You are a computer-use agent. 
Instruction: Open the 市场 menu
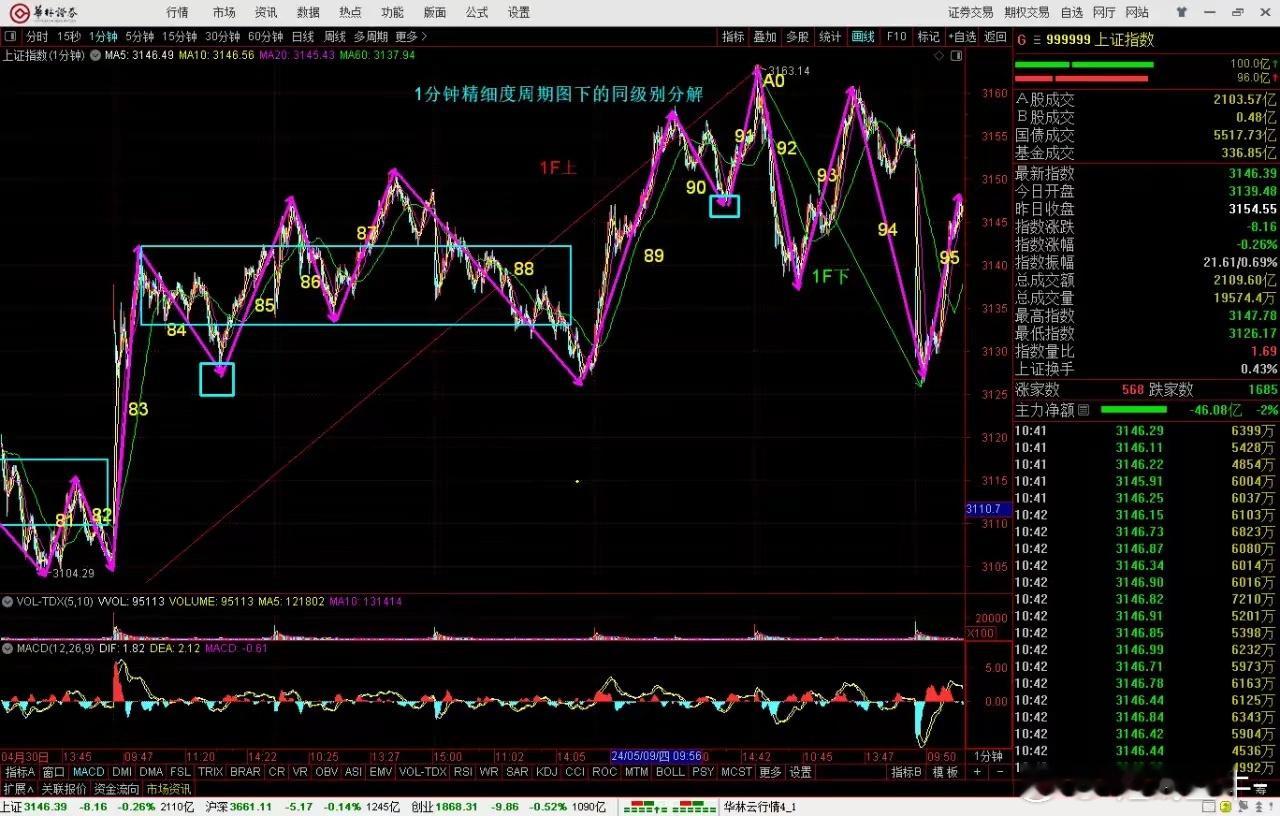224,12
